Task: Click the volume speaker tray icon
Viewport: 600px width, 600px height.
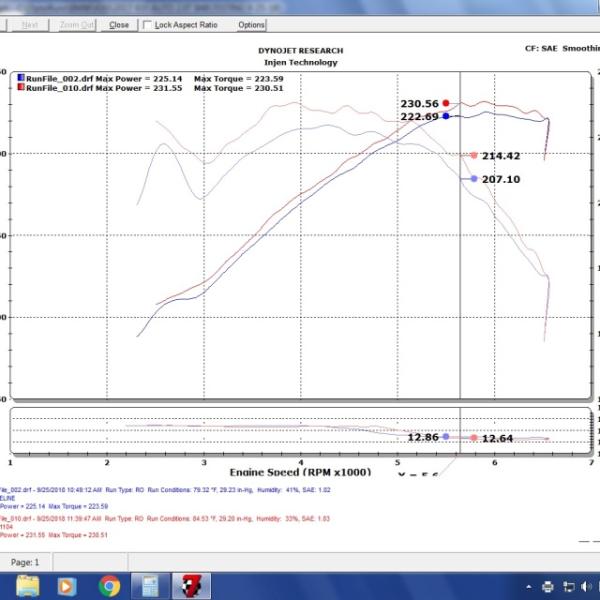Action: tap(584, 586)
